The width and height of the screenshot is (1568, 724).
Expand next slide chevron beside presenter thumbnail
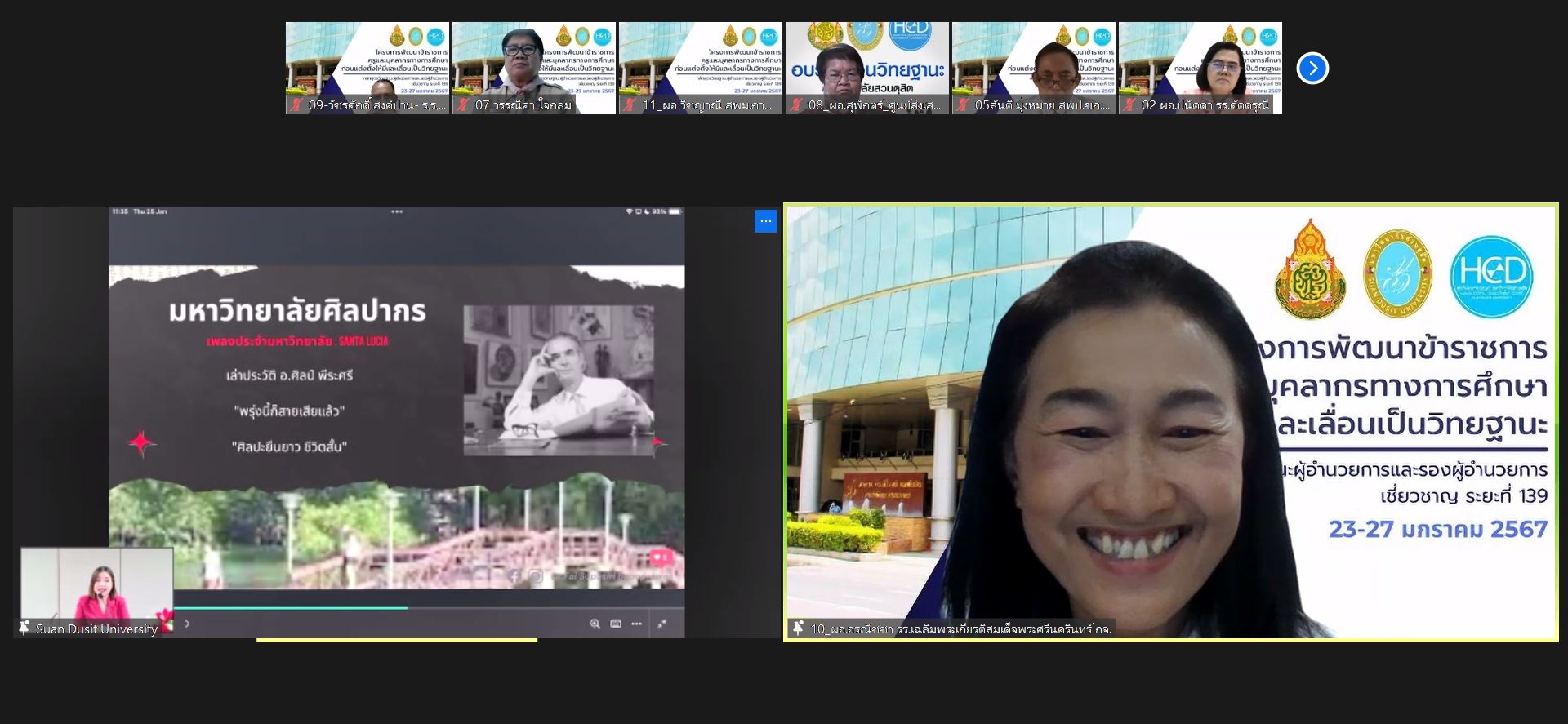(x=187, y=624)
